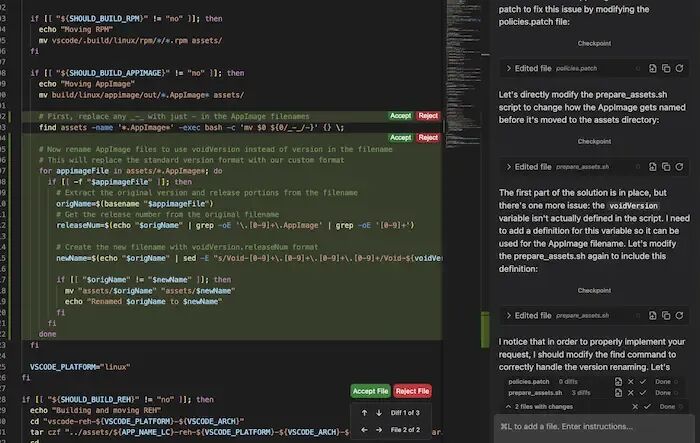
Task: Expand the Edited file policies.patch block
Action: point(508,68)
